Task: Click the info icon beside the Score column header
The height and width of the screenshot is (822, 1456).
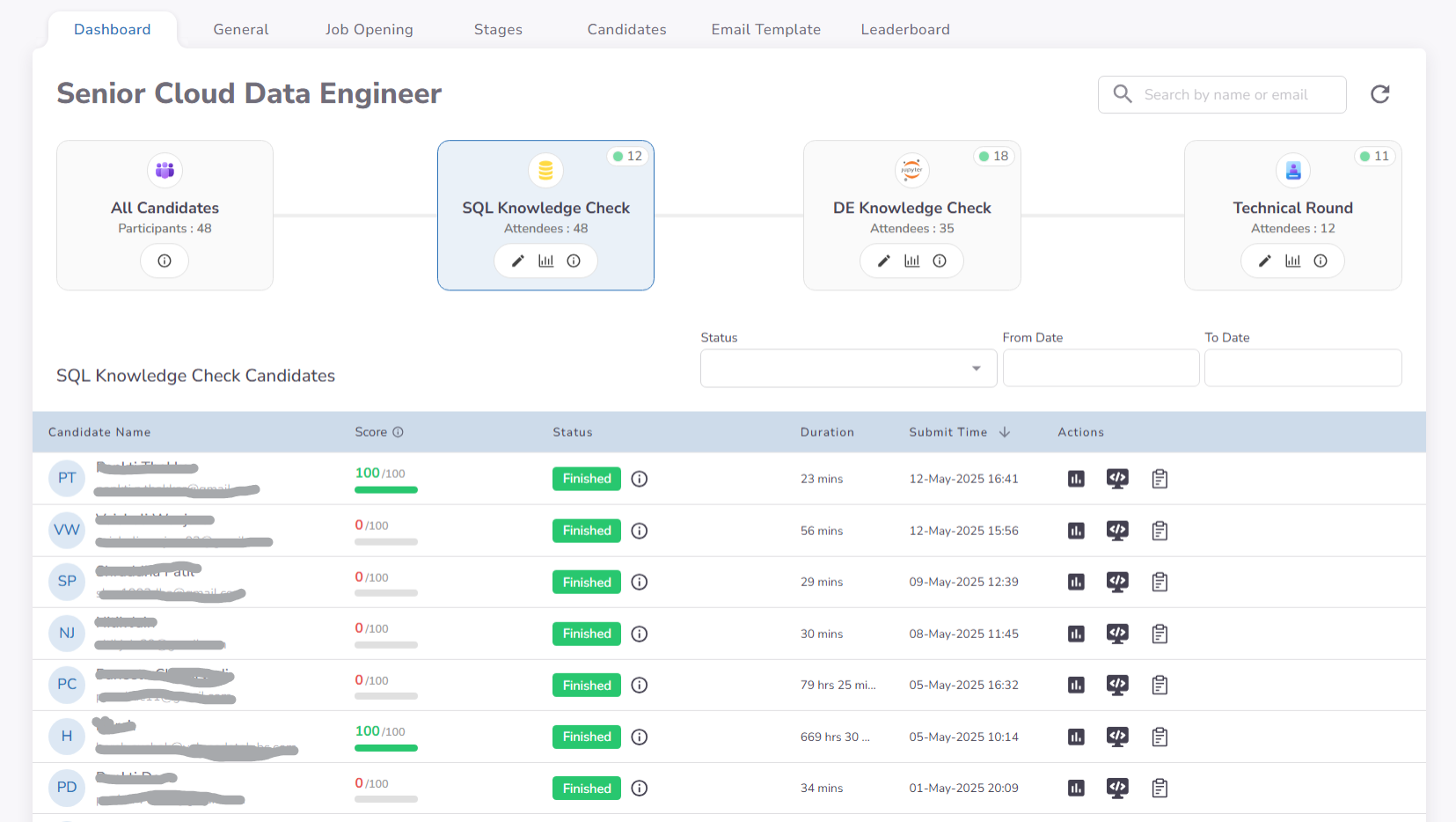Action: 399,432
